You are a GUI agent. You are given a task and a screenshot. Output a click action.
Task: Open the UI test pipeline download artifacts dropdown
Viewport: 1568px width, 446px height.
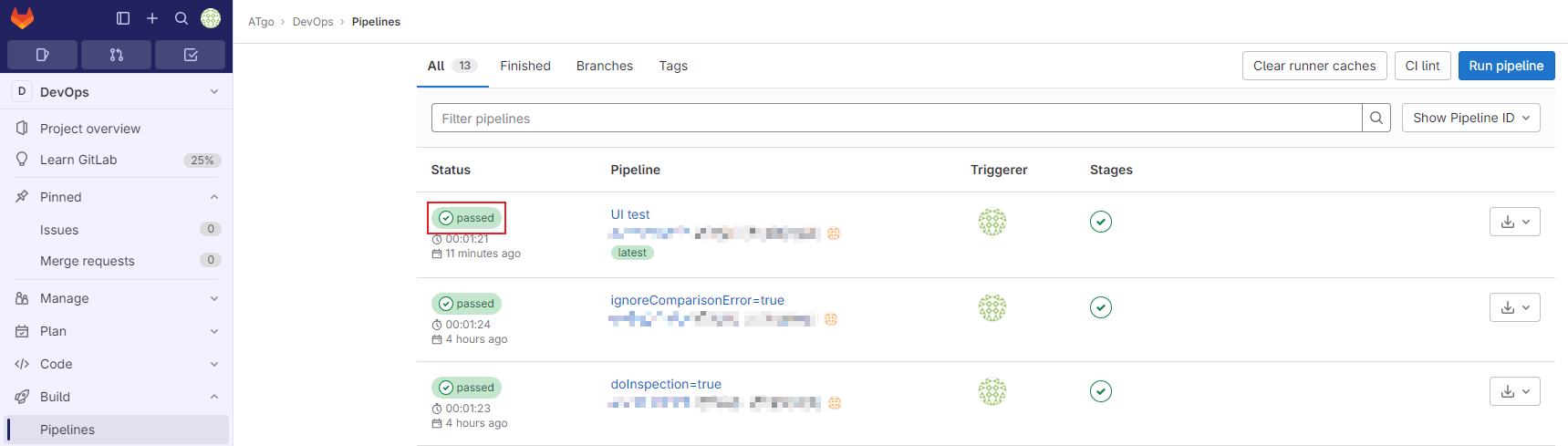pyautogui.click(x=1514, y=222)
